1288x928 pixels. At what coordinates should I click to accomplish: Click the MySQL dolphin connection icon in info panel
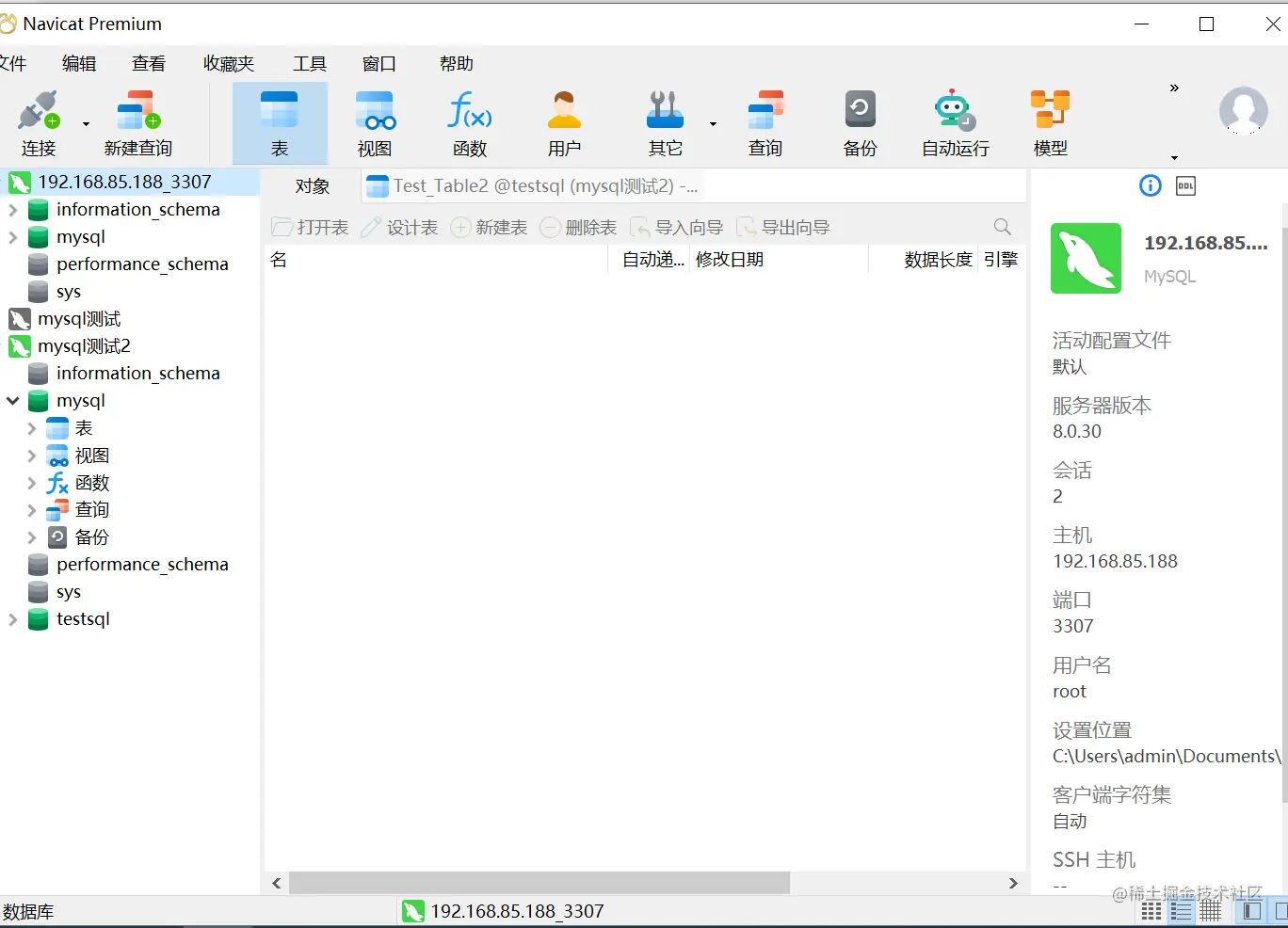1086,258
